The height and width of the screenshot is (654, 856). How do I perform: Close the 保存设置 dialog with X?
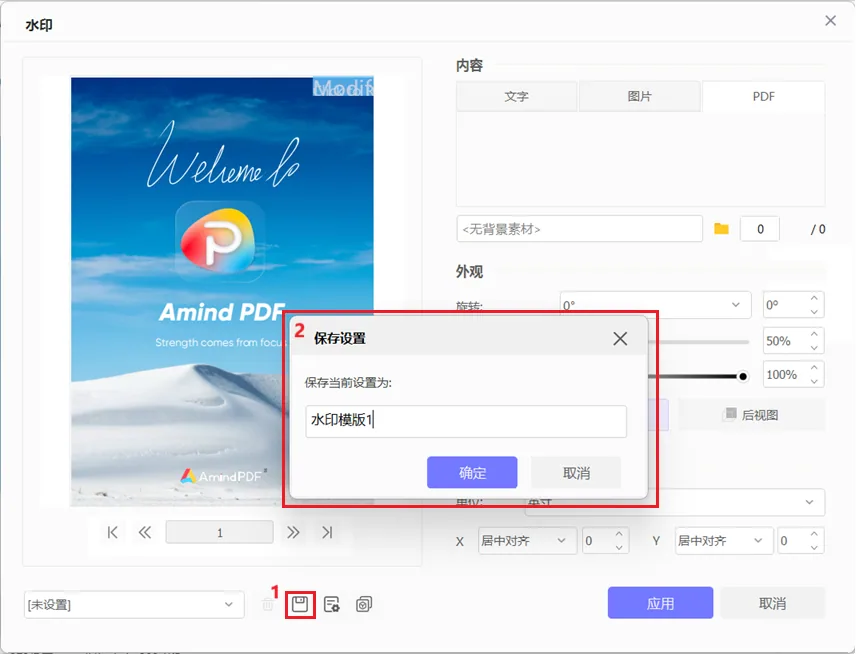click(x=620, y=338)
